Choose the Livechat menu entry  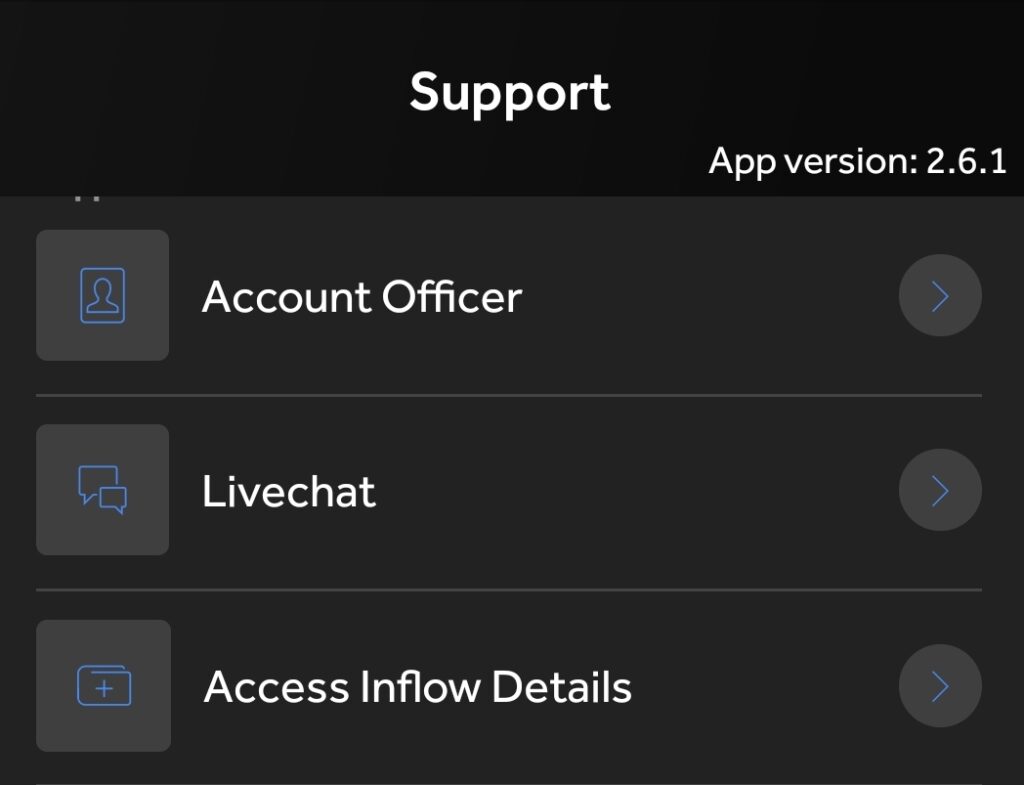289,491
